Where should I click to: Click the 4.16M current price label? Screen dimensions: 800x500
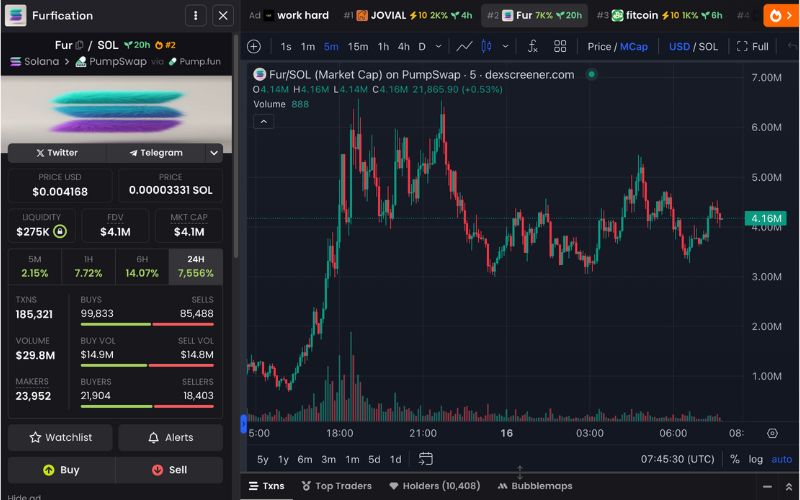[766, 218]
